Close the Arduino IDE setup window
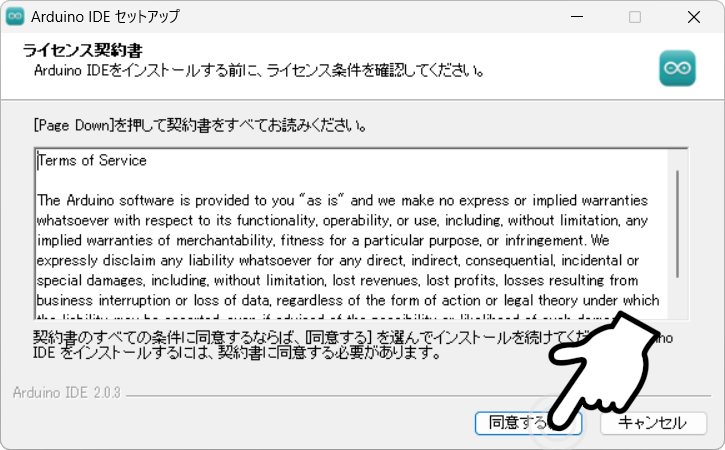This screenshot has height=450, width=725. (694, 17)
